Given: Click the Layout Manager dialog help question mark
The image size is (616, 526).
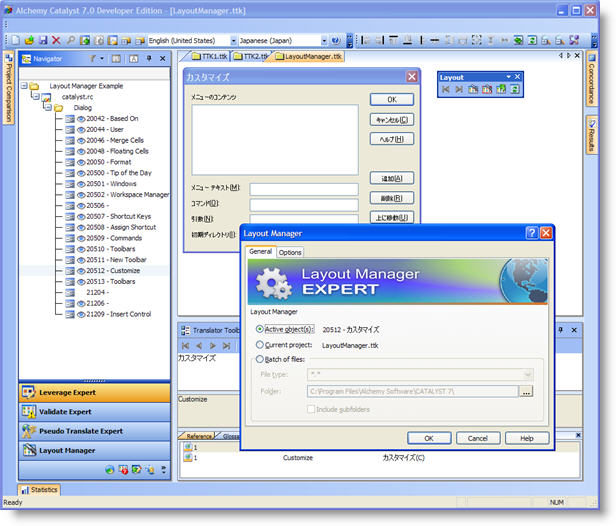Looking at the screenshot, I should point(532,233).
